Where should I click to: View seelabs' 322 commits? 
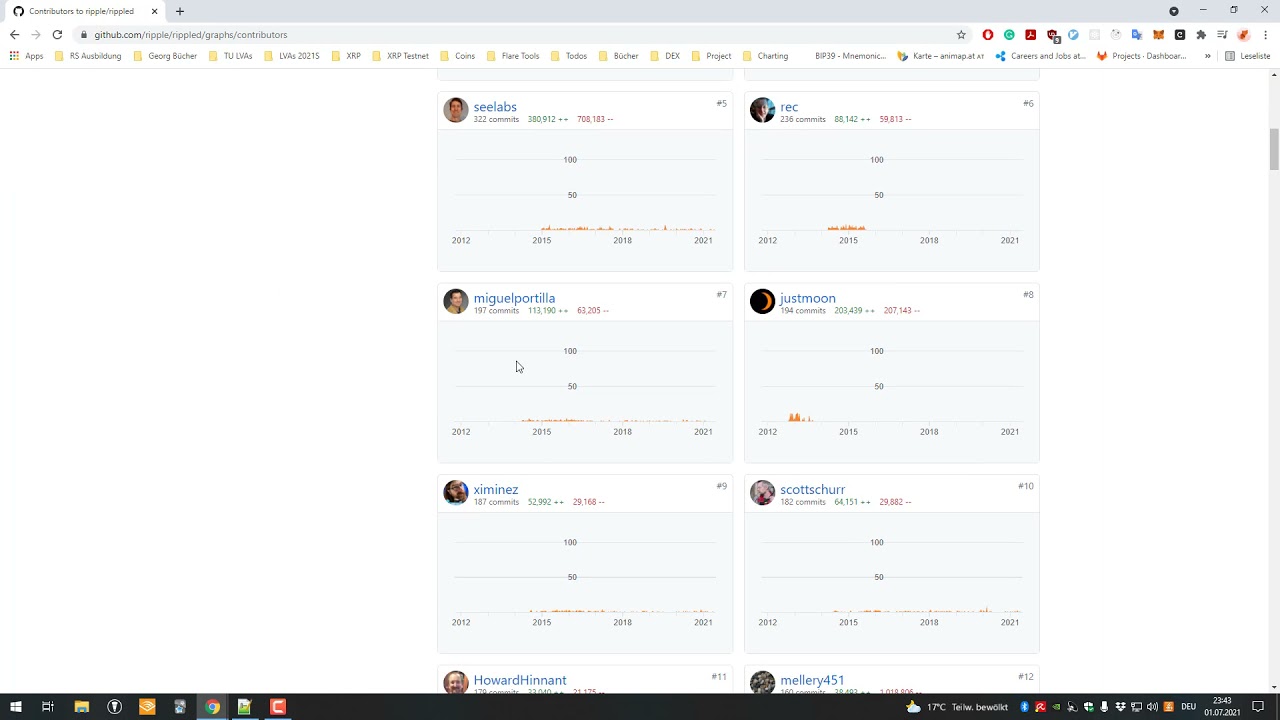(x=496, y=119)
